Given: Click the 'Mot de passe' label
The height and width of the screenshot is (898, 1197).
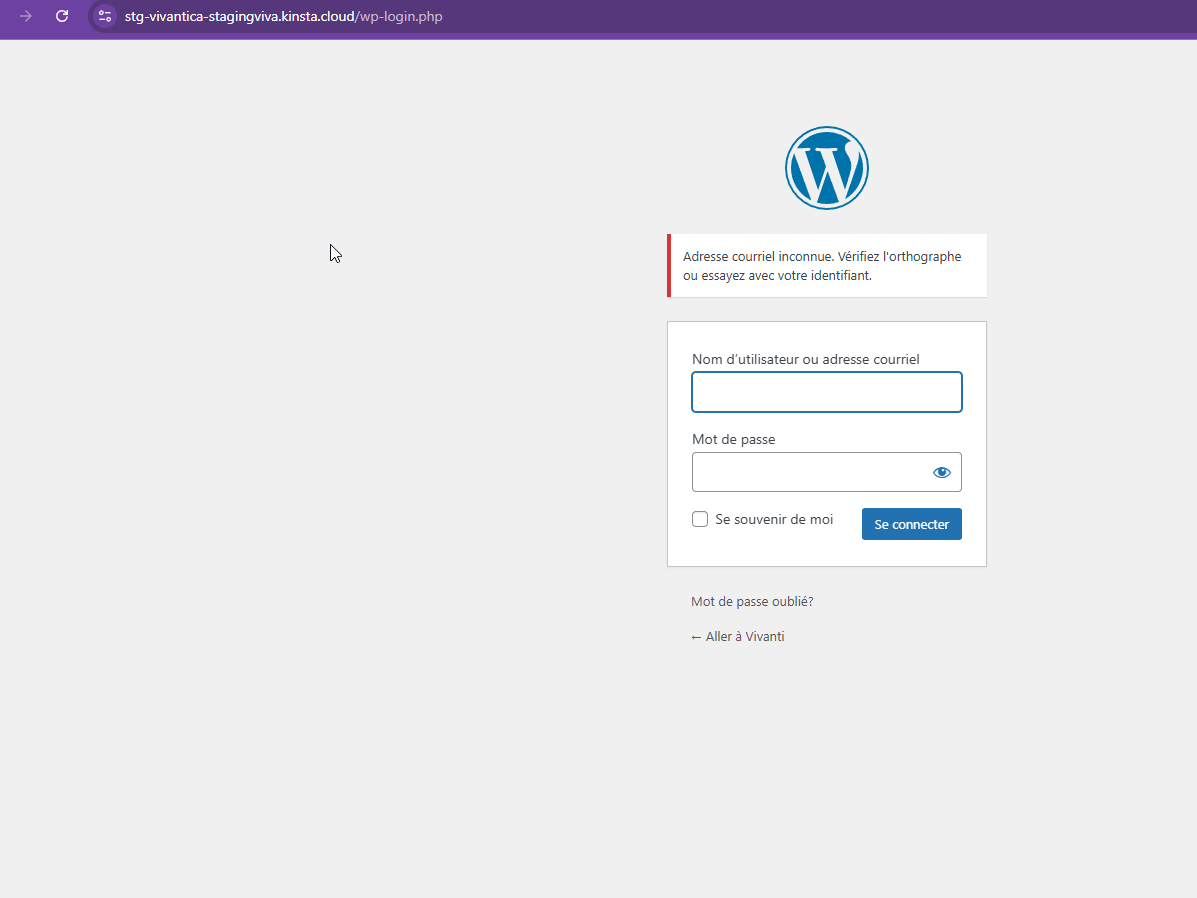Looking at the screenshot, I should click(734, 439).
